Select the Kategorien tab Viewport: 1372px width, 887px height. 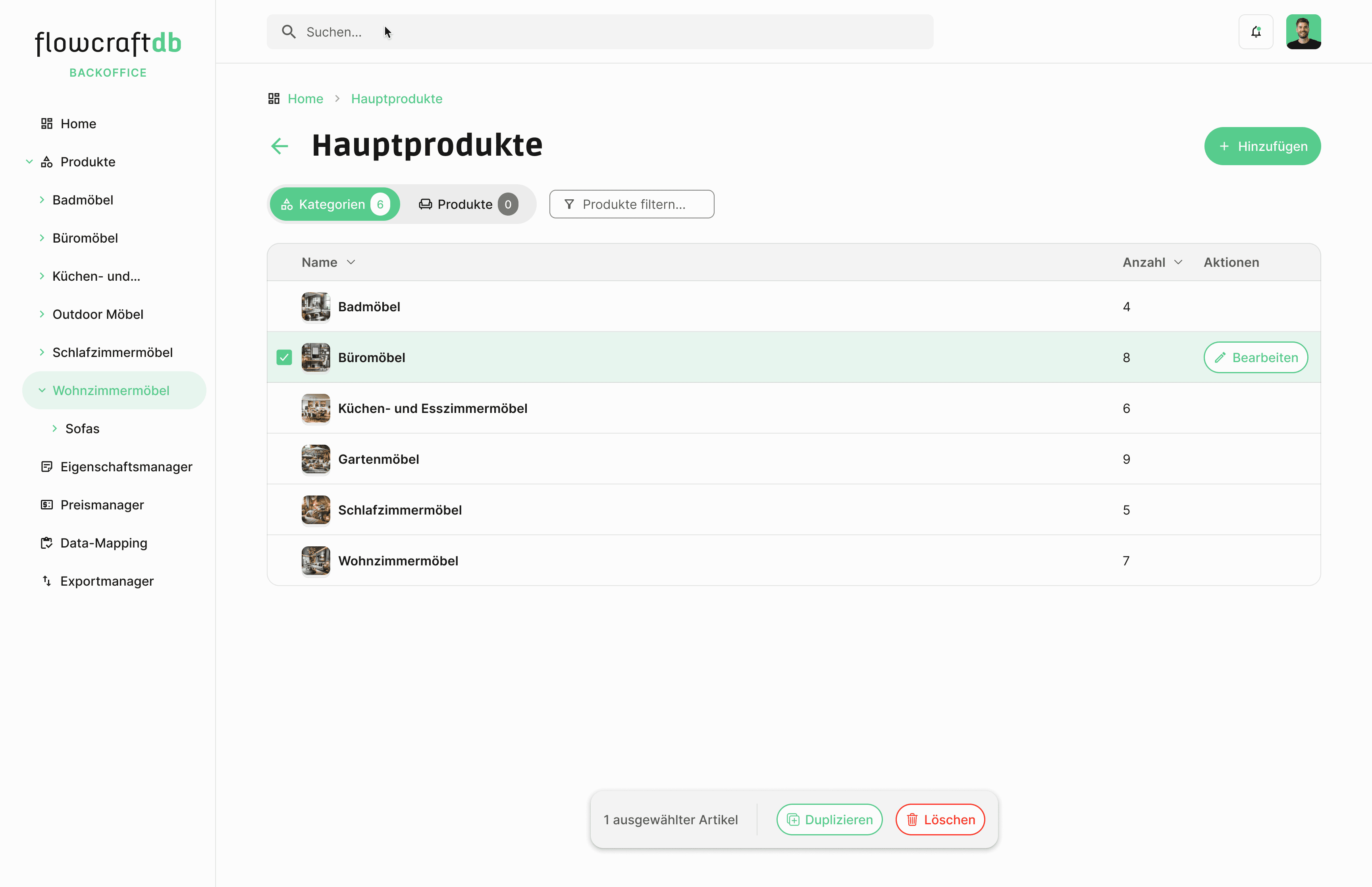click(x=335, y=204)
